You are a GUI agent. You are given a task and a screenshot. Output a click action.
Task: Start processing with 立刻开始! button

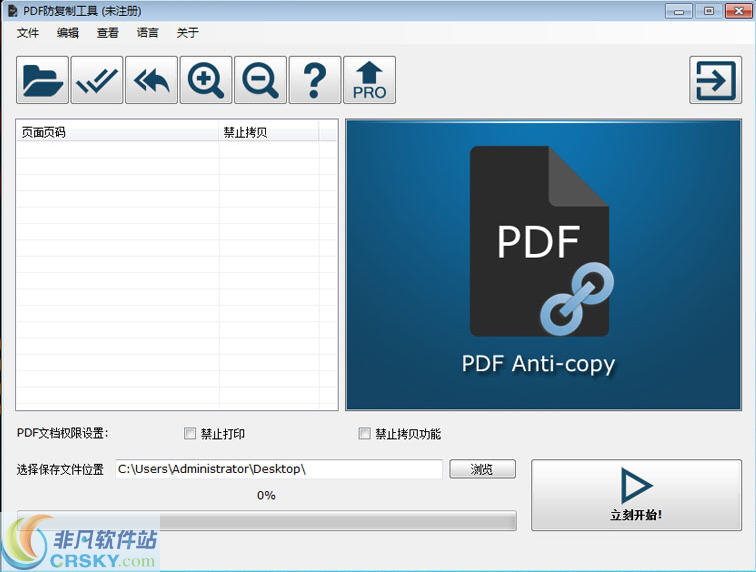[x=636, y=495]
